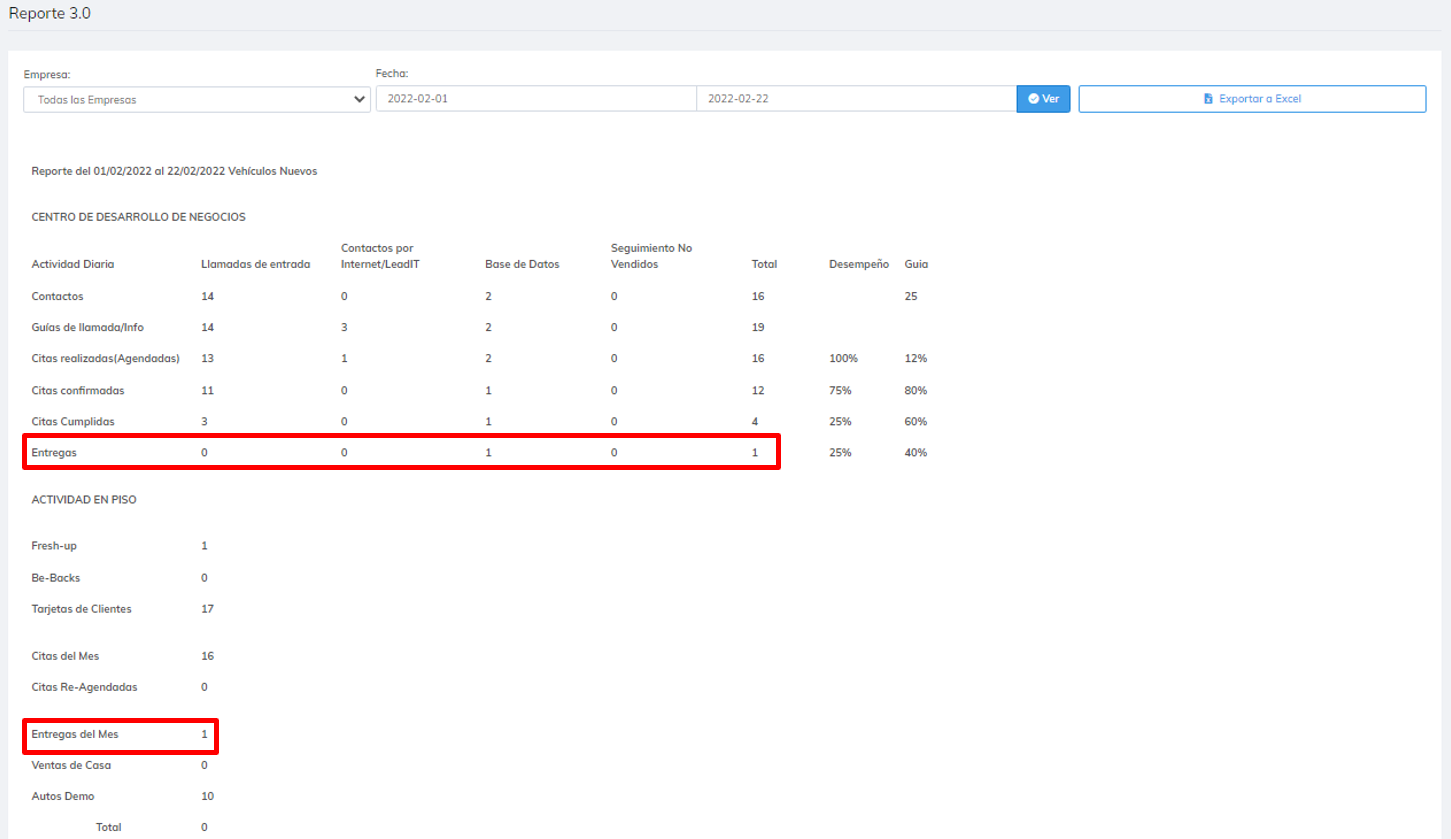Click the start date field 2022-02-01
The height and width of the screenshot is (839, 1451).
click(535, 99)
